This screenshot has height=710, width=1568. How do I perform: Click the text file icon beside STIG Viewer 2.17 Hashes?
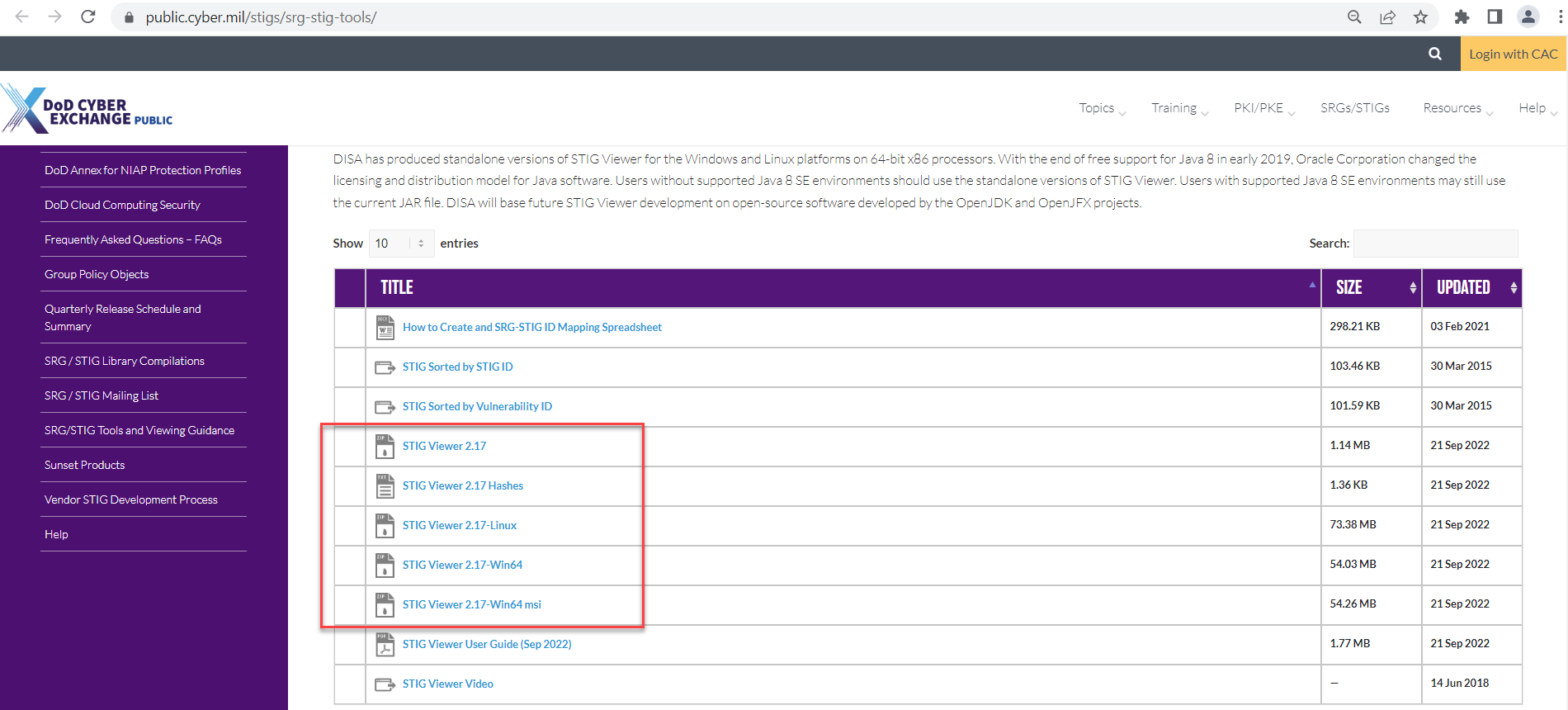pos(385,485)
